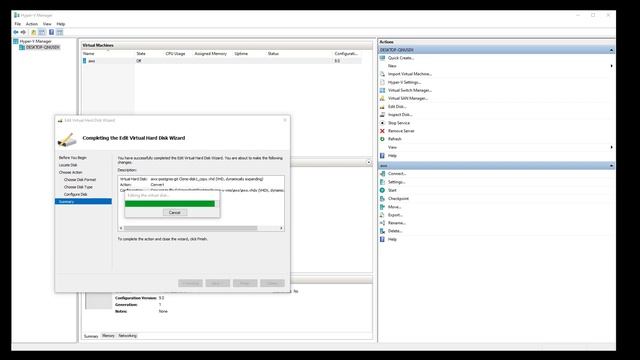Select the Choose Action wizard step
640x360 pixels.
pyautogui.click(x=71, y=172)
